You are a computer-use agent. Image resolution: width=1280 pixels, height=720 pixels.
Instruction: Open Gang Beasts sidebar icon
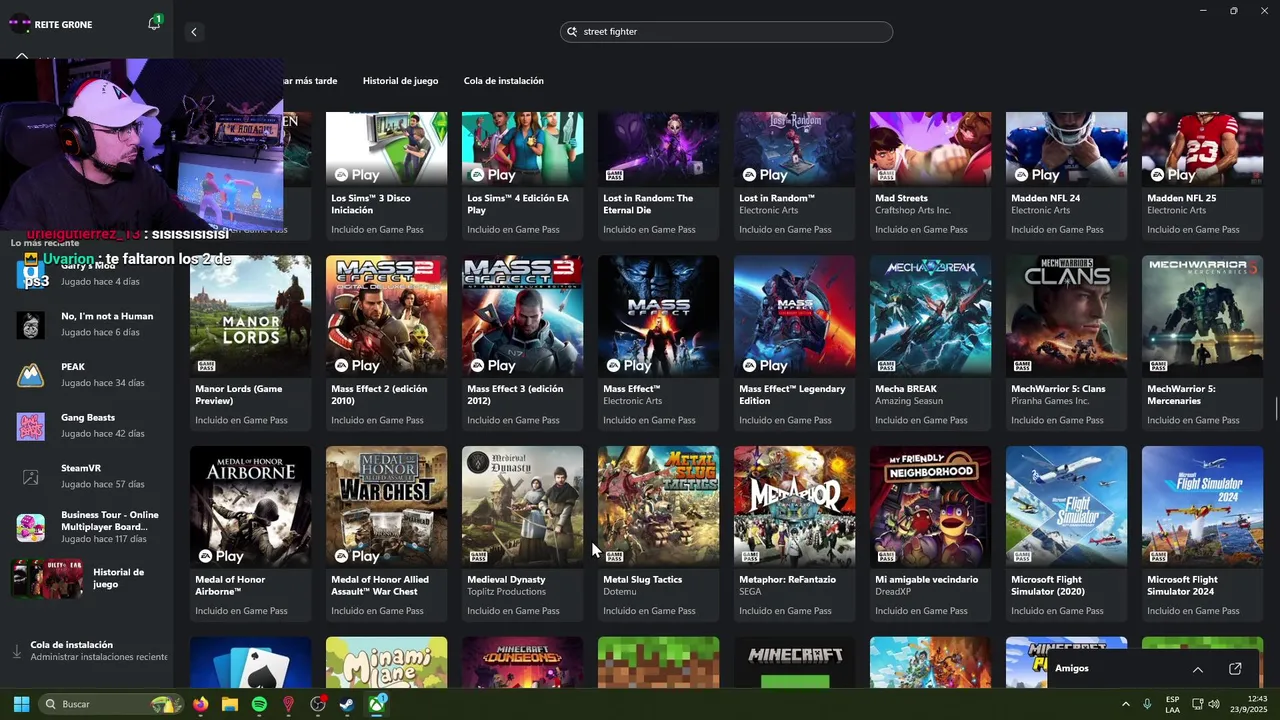31,426
